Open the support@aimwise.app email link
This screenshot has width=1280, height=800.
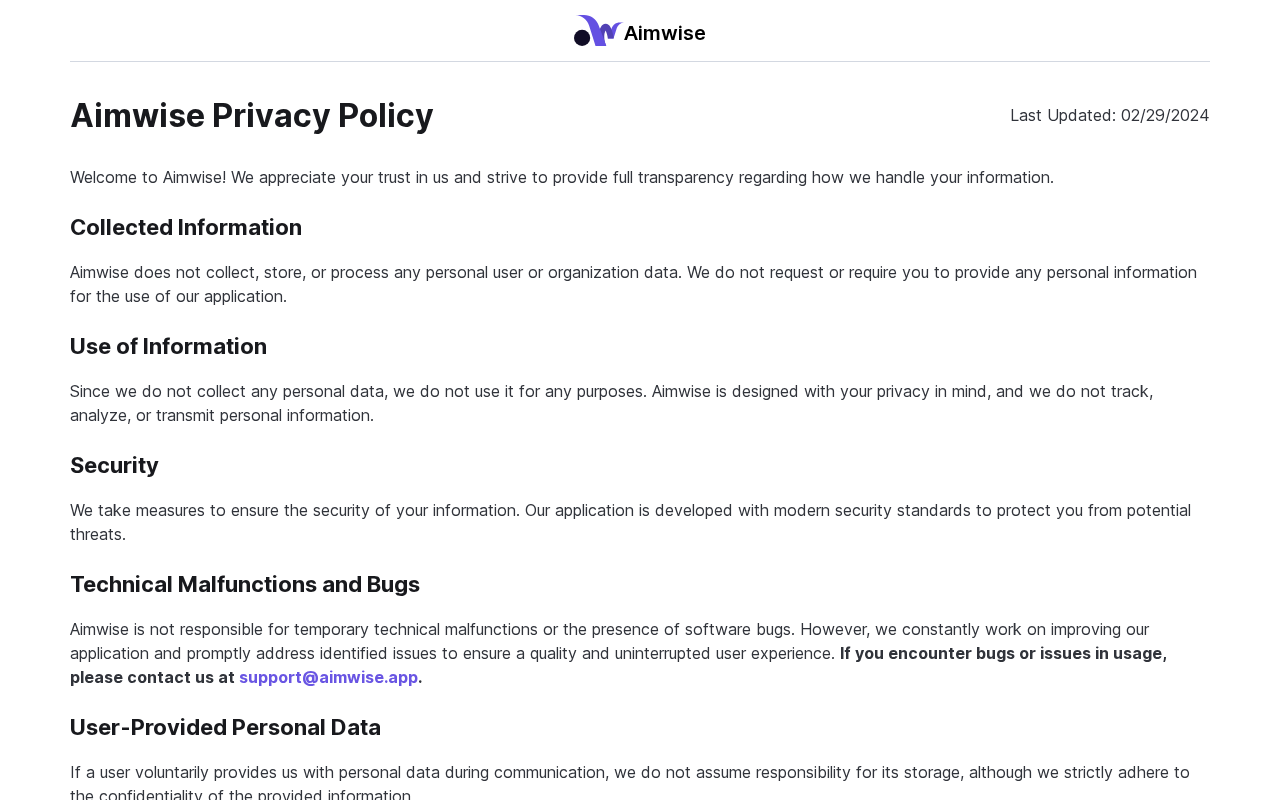328,677
